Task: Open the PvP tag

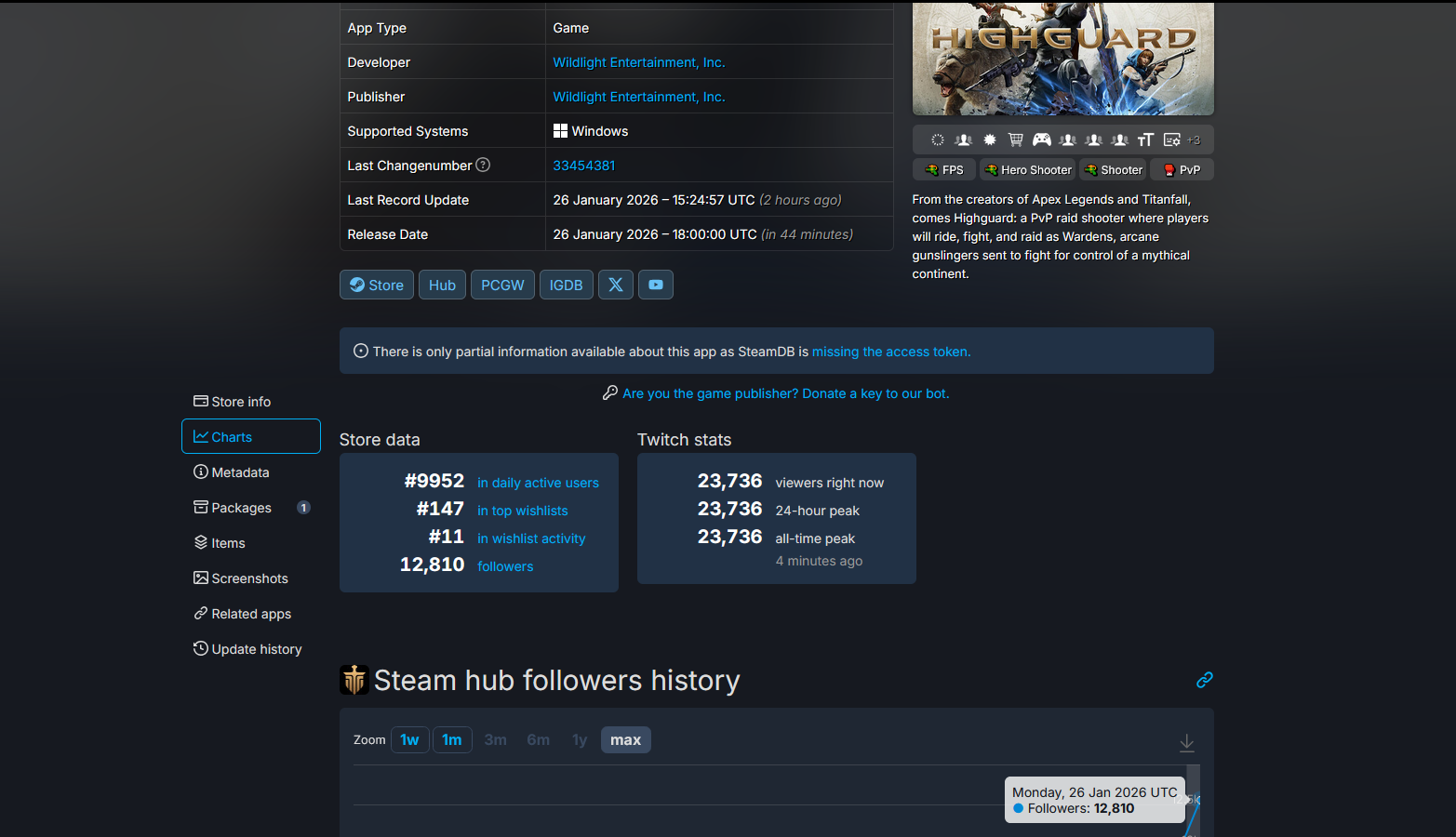Action: (x=1182, y=169)
